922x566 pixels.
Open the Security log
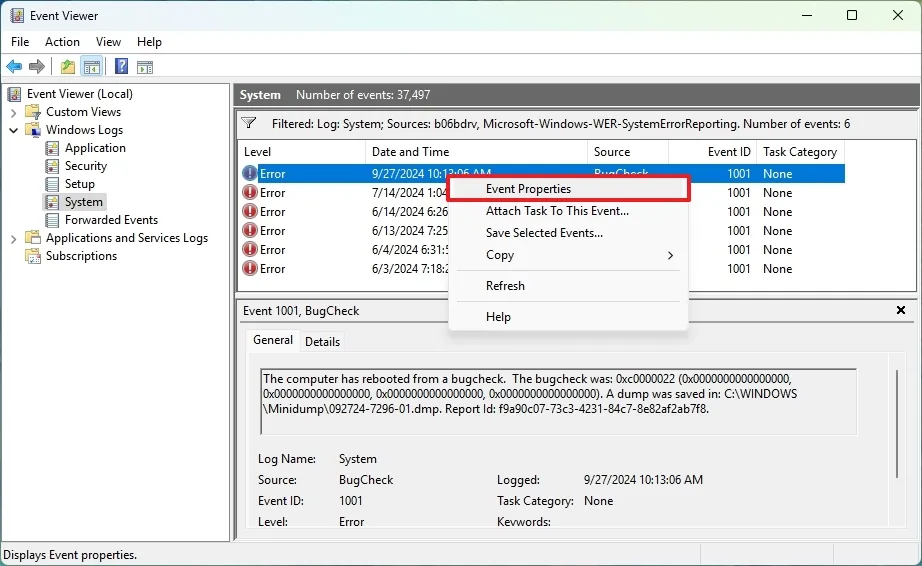pyautogui.click(x=86, y=166)
